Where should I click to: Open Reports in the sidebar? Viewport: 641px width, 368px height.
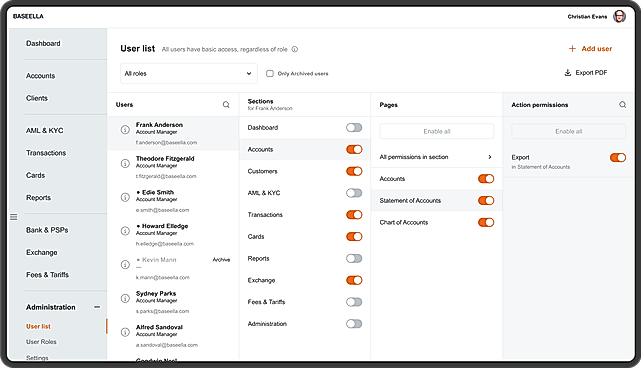pyautogui.click(x=38, y=197)
